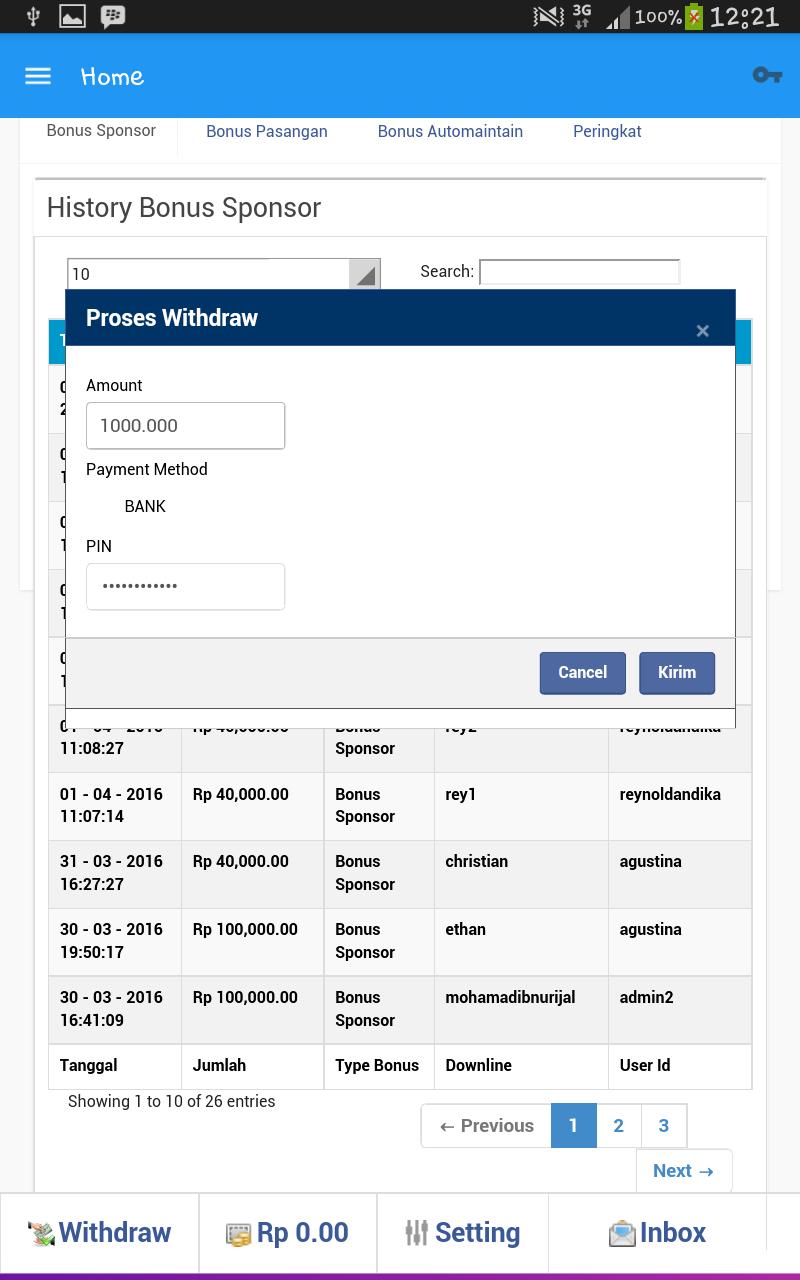Select downline cell christian
This screenshot has width=800, height=1280.
pos(521,874)
